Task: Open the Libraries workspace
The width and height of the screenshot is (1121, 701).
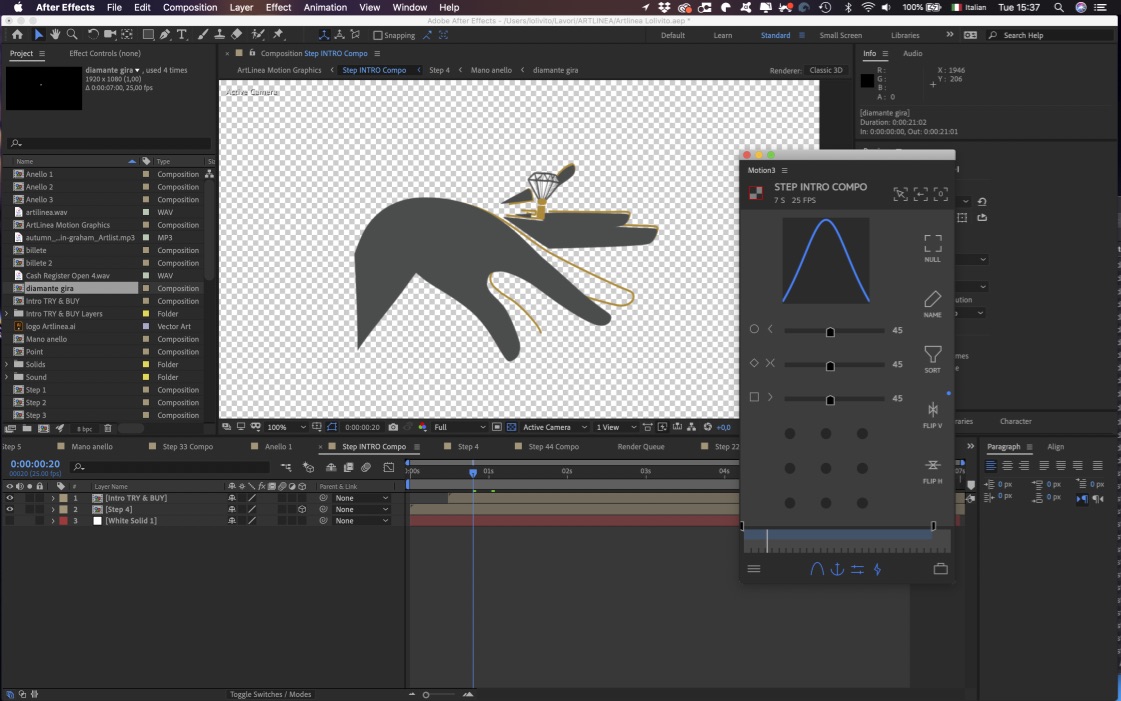Action: 905,35
